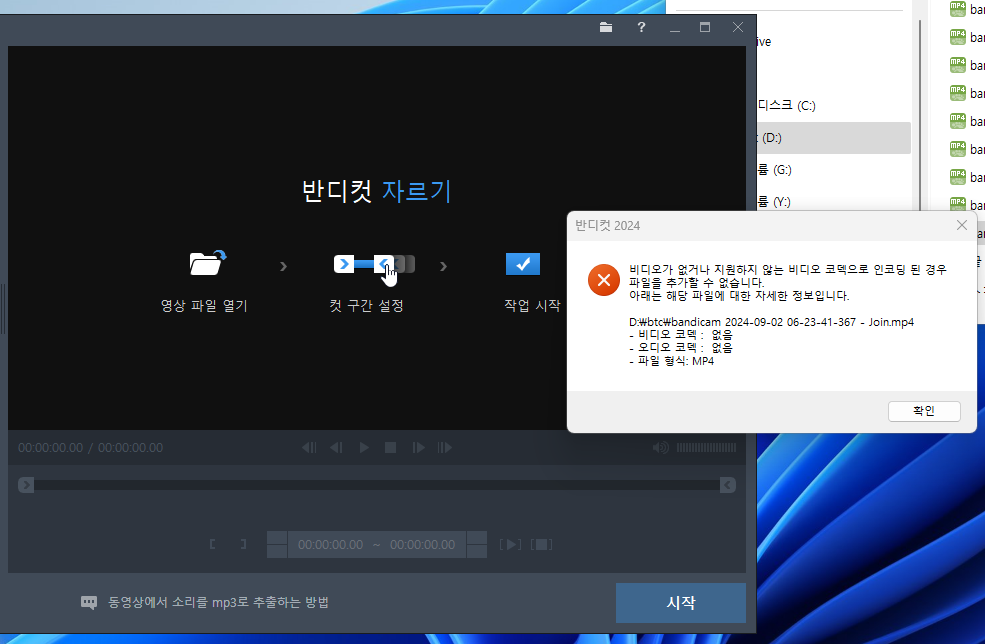Viewport: 985px width, 644px height.
Task: Click the 비디오 코덱 없음 line
Action: [x=681, y=335]
